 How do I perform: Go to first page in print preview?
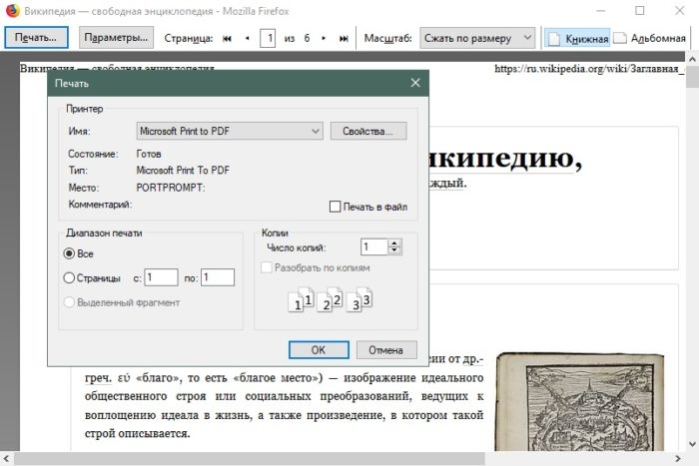click(x=227, y=38)
